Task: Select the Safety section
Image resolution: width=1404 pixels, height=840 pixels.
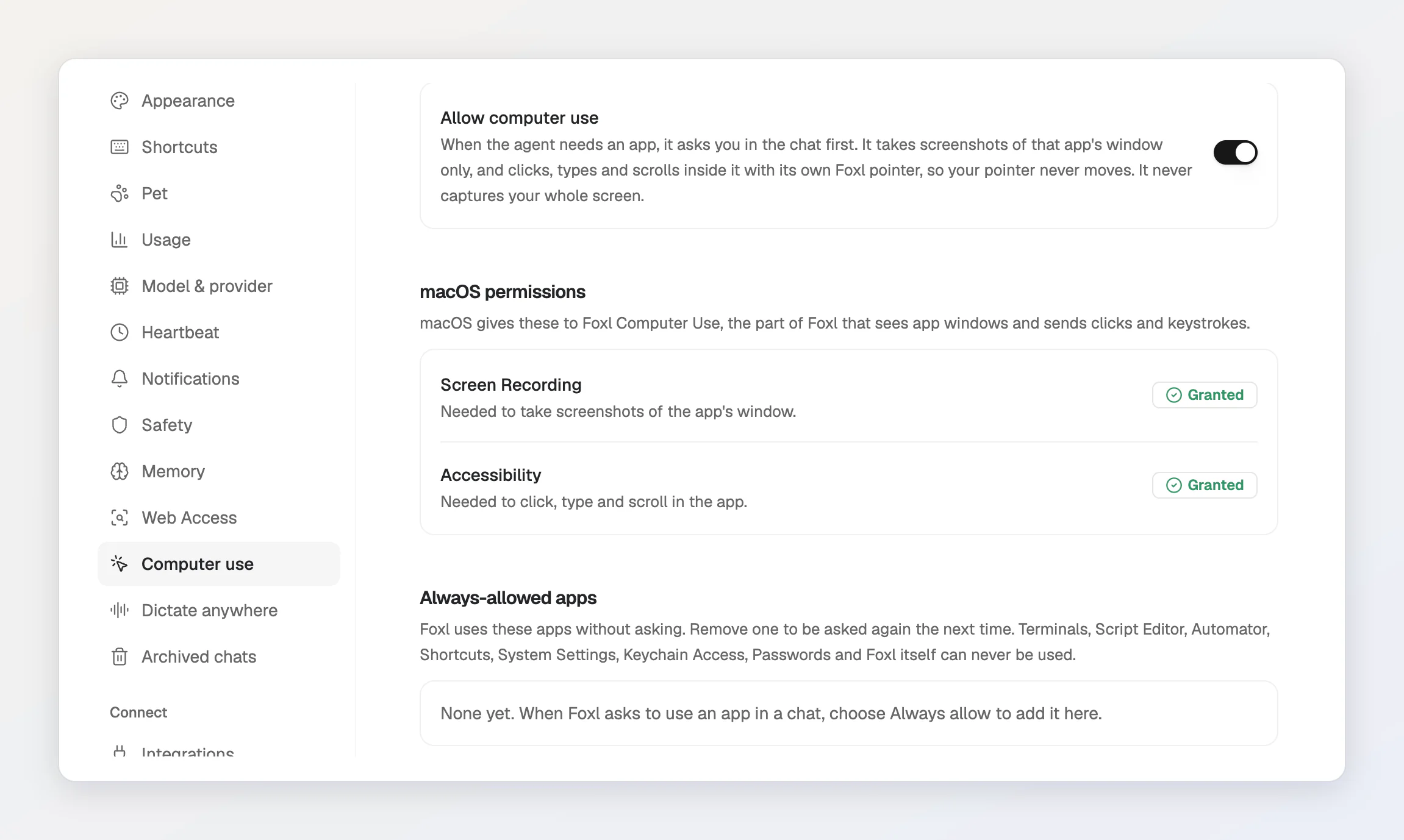Action: 219,425
